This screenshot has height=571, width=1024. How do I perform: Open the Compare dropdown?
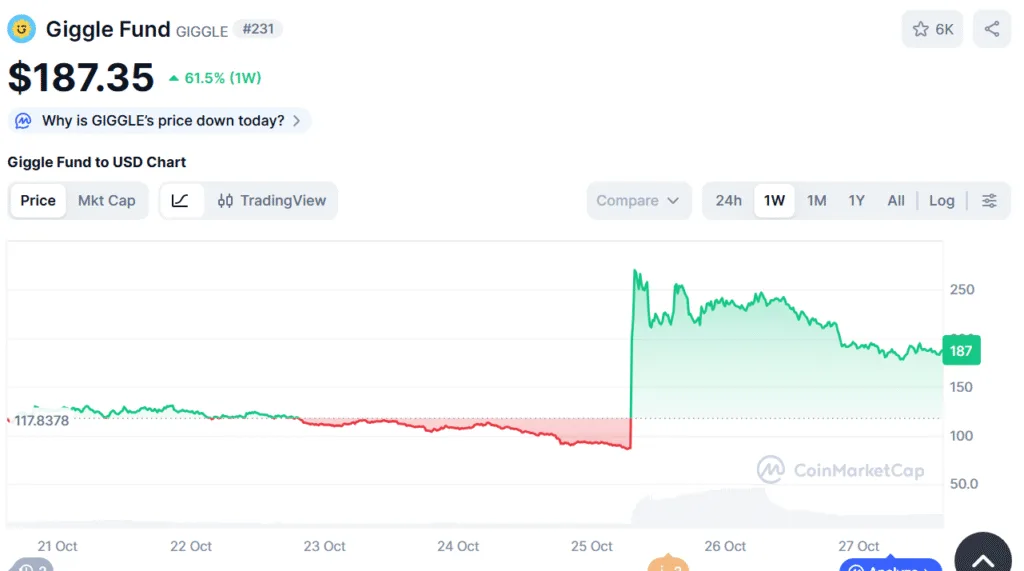(637, 201)
